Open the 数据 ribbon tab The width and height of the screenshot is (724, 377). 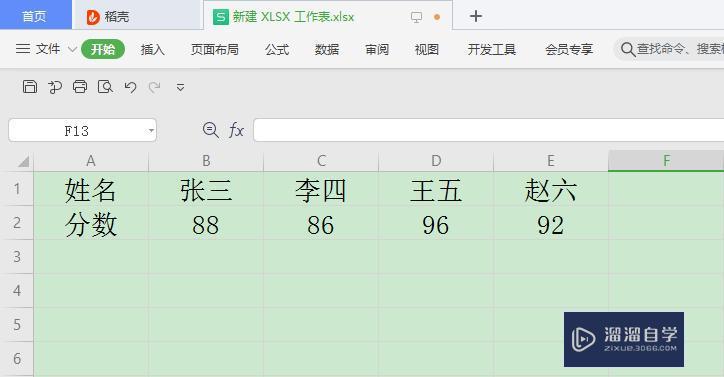[x=327, y=49]
